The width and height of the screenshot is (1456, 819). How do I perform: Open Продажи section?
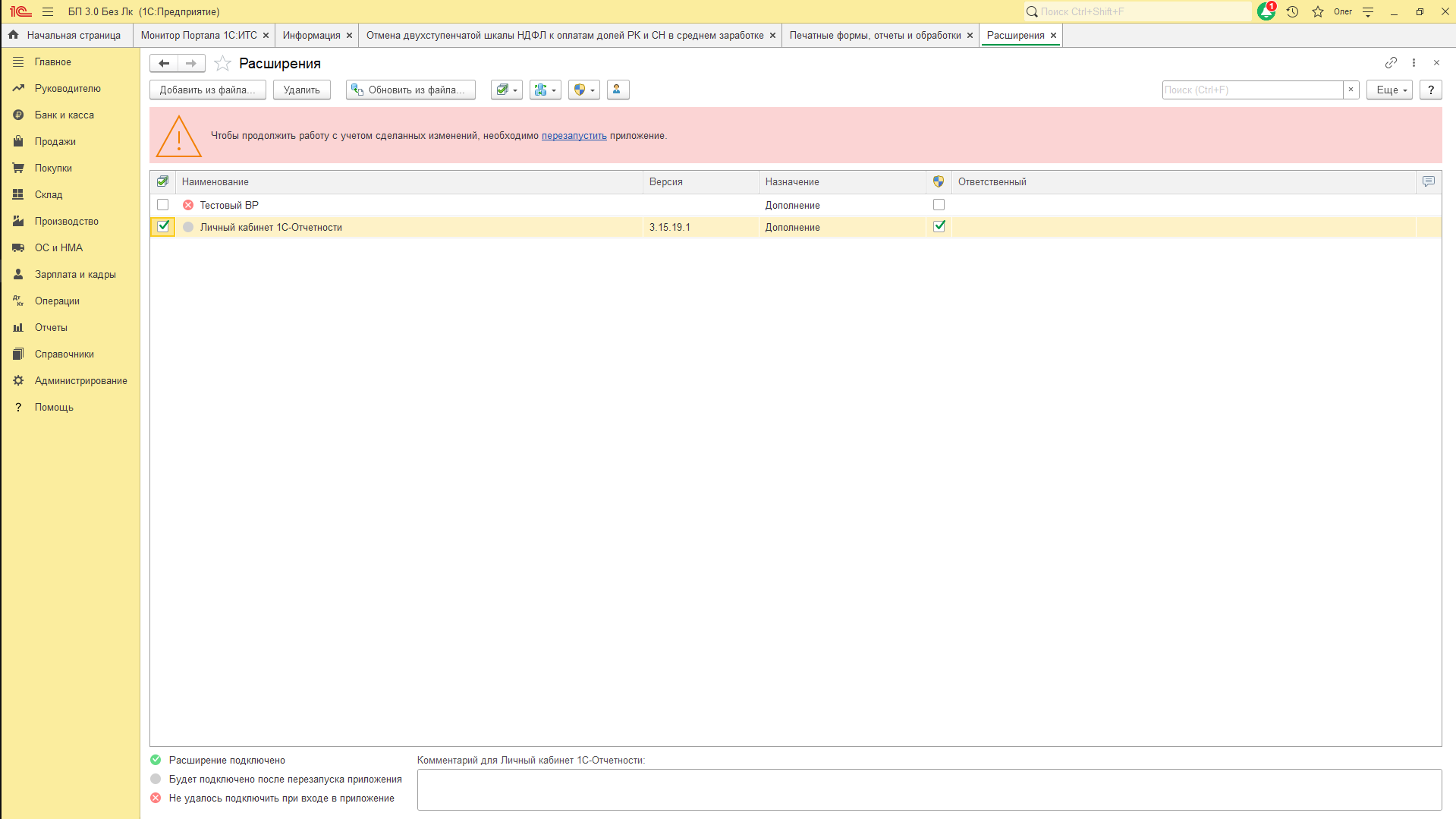70,142
